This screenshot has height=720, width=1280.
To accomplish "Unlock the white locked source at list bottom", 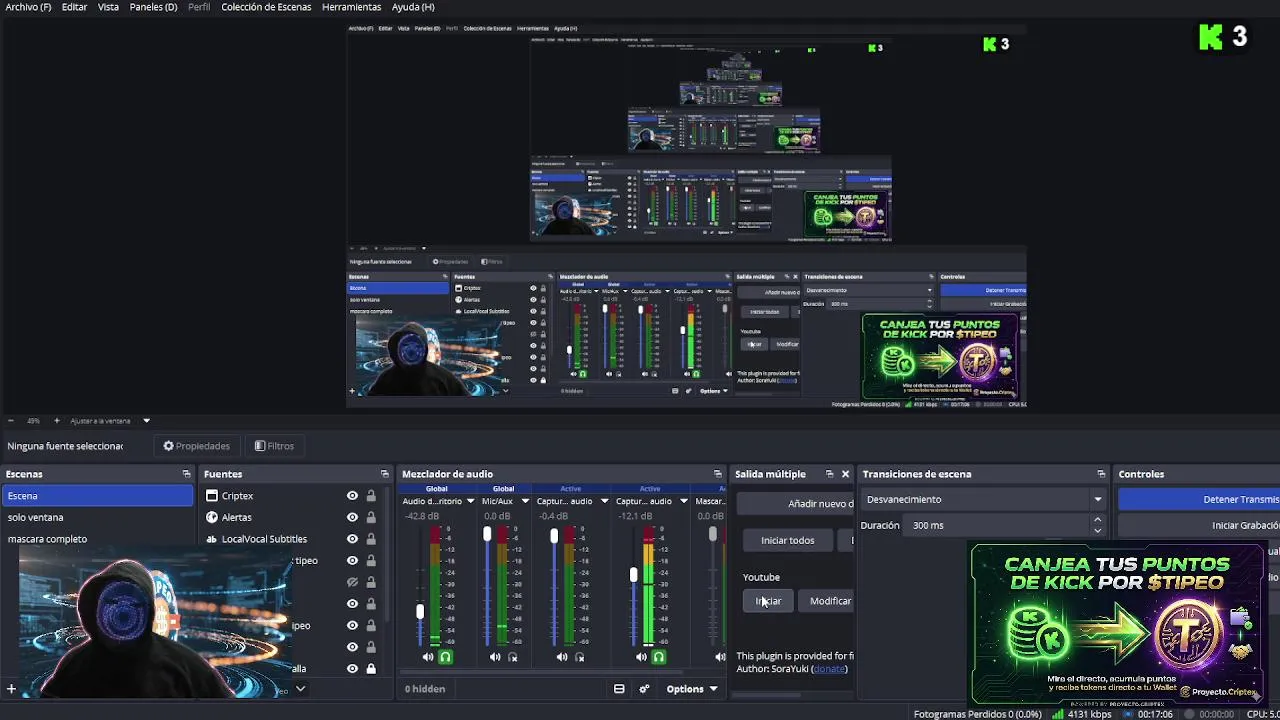I will click(371, 668).
